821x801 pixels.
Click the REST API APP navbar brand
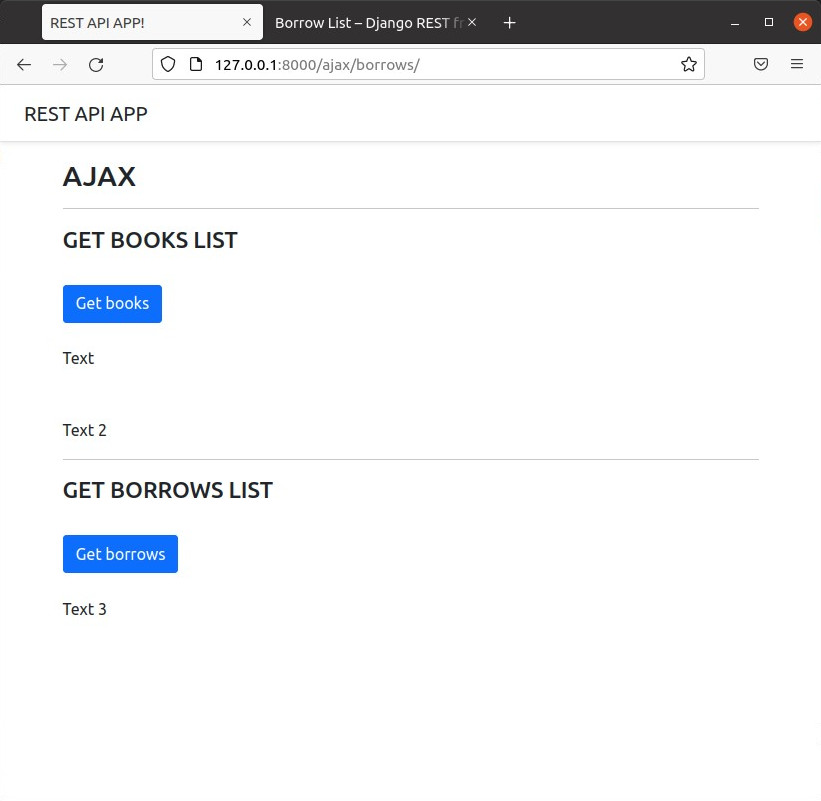(x=86, y=114)
